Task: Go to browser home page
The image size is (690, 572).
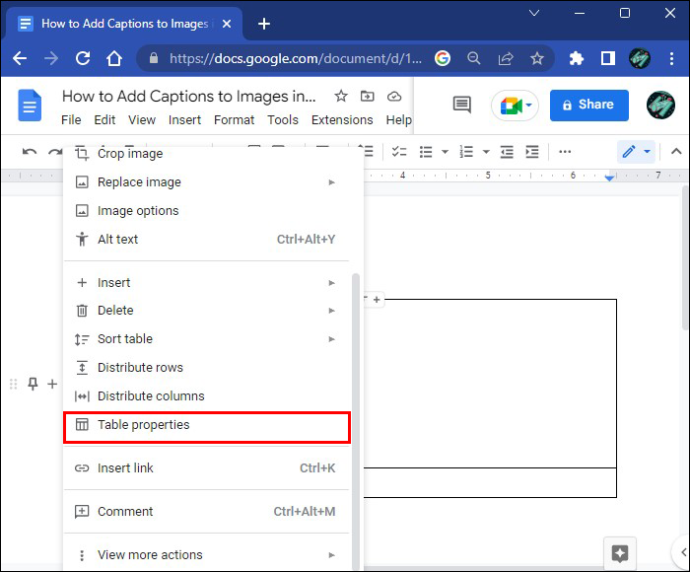Action: coord(114,58)
